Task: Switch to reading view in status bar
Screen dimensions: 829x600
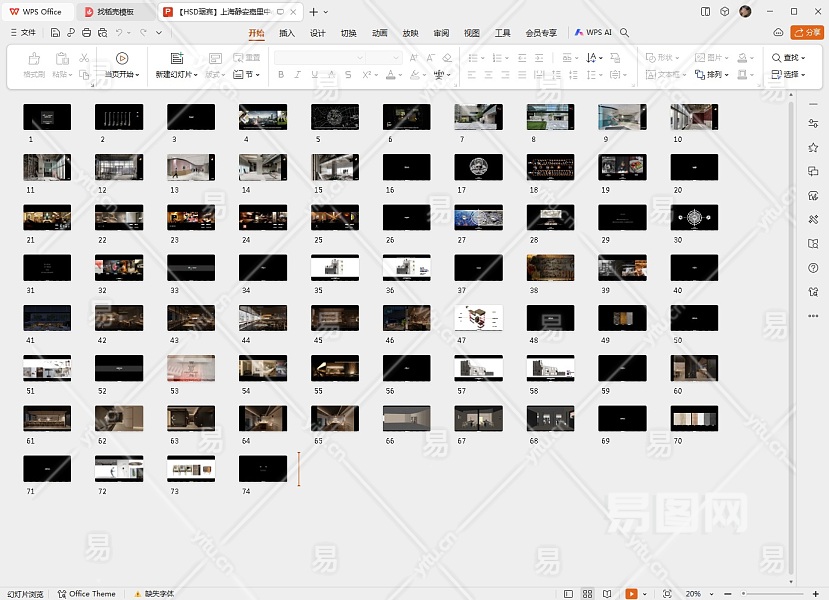Action: (607, 594)
